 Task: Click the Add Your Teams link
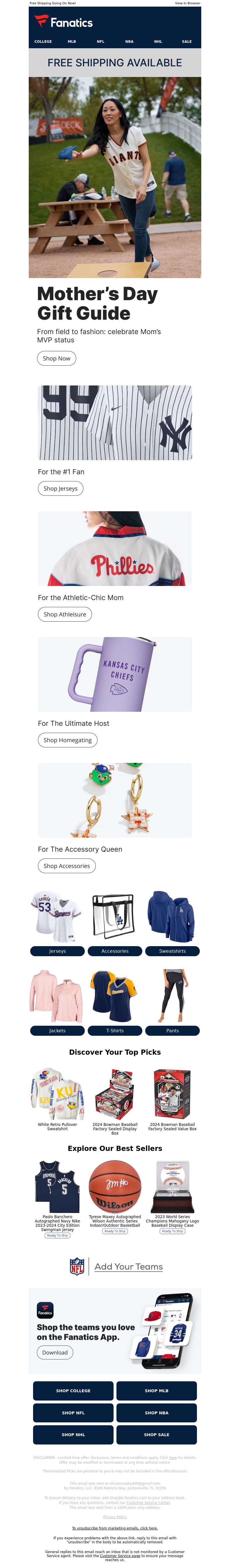click(x=129, y=1267)
